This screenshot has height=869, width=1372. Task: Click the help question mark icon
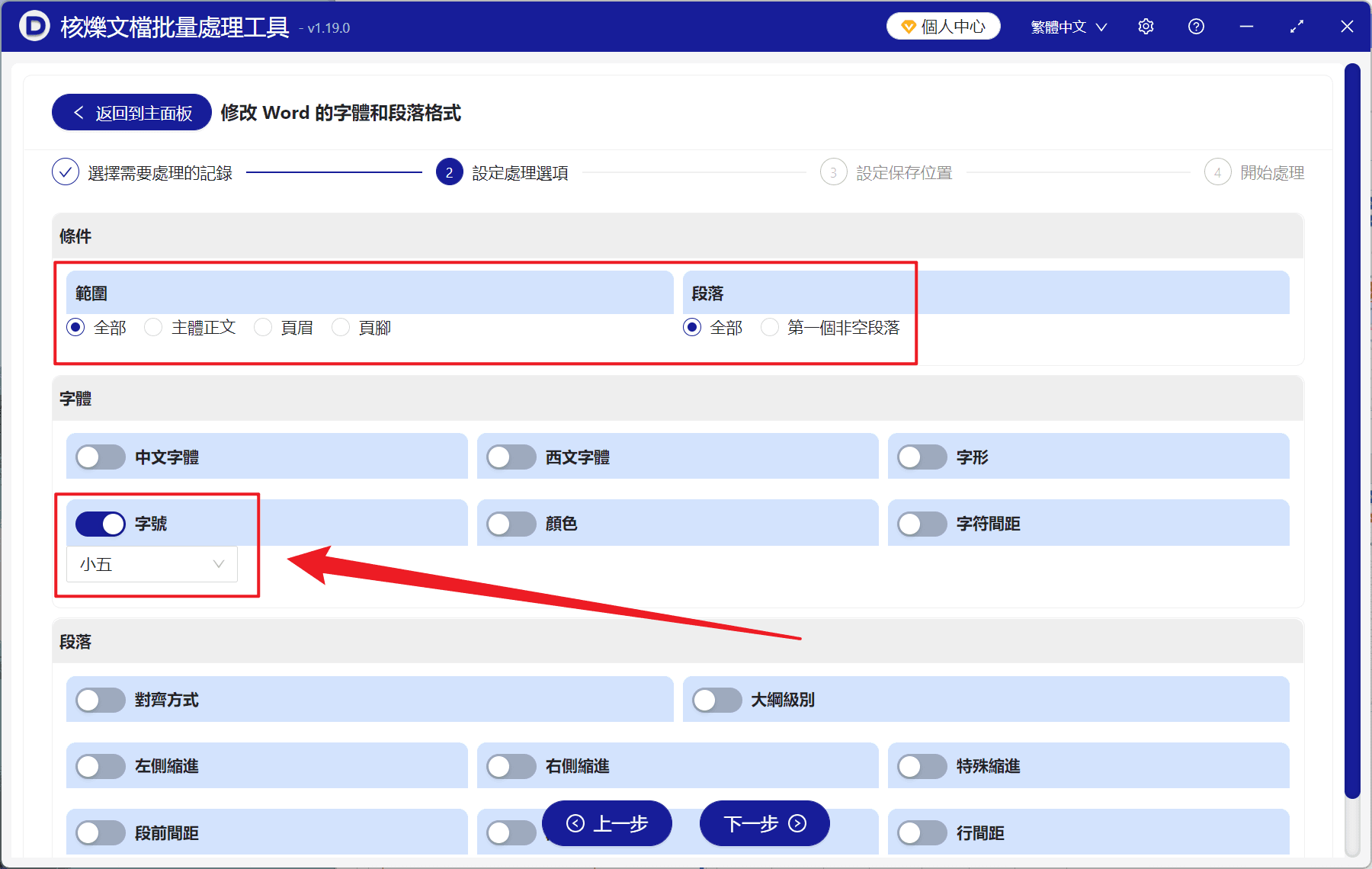[1196, 26]
